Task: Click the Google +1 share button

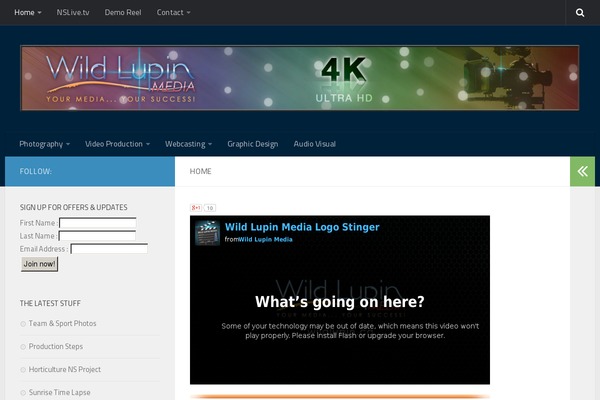Action: (196, 208)
